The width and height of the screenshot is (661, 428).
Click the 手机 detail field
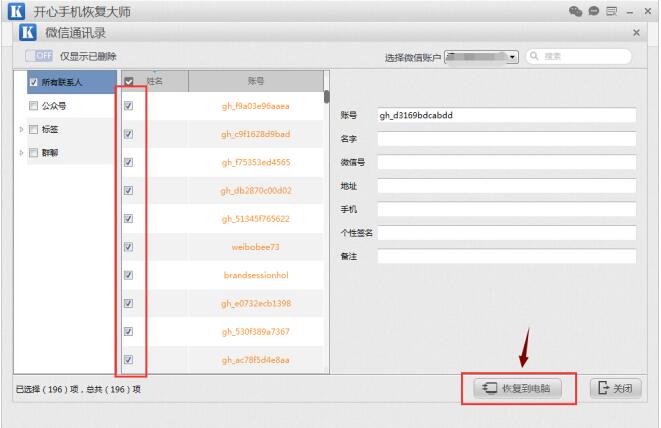pyautogui.click(x=506, y=209)
